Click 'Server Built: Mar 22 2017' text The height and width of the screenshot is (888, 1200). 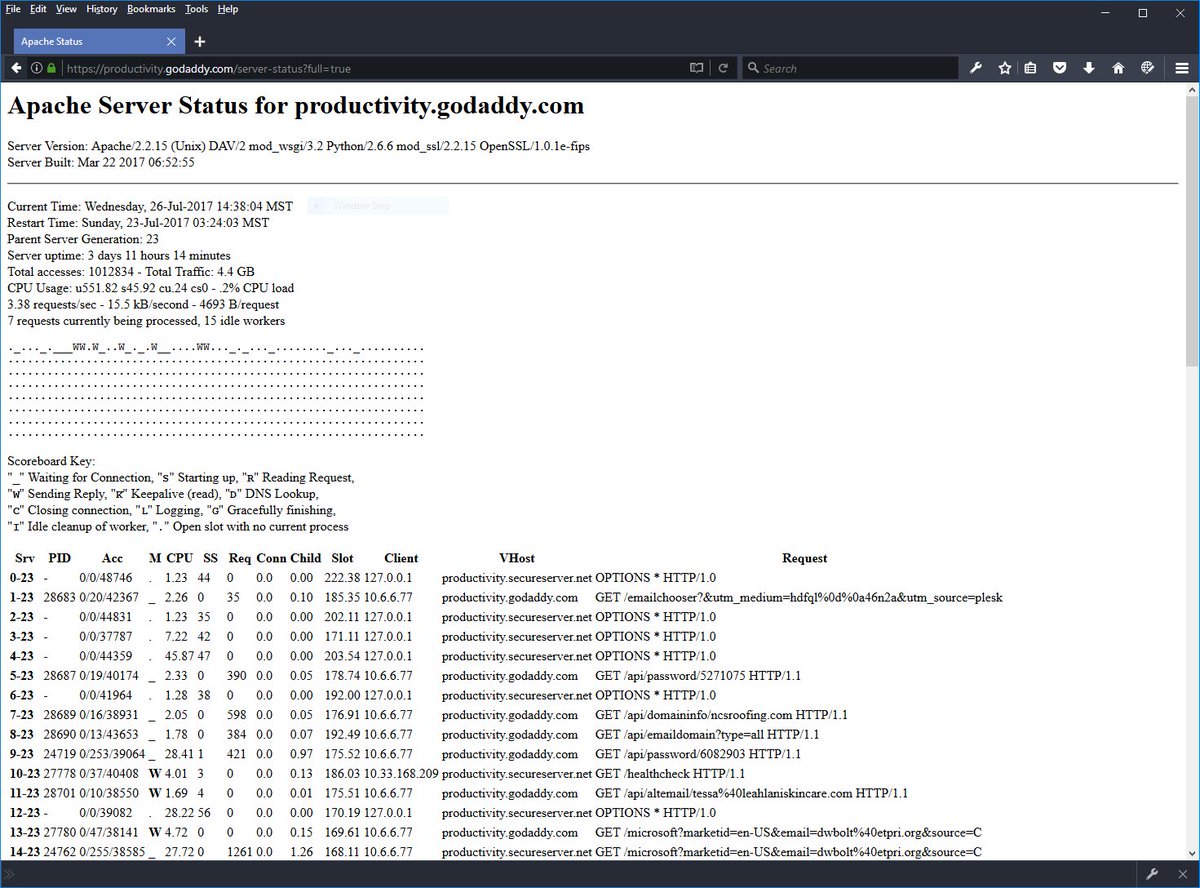(101, 162)
